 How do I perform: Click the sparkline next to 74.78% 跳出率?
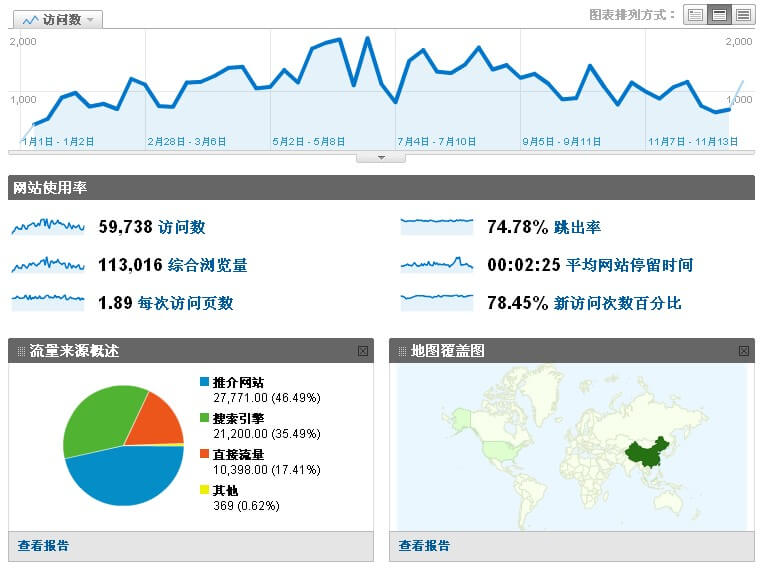click(437, 227)
